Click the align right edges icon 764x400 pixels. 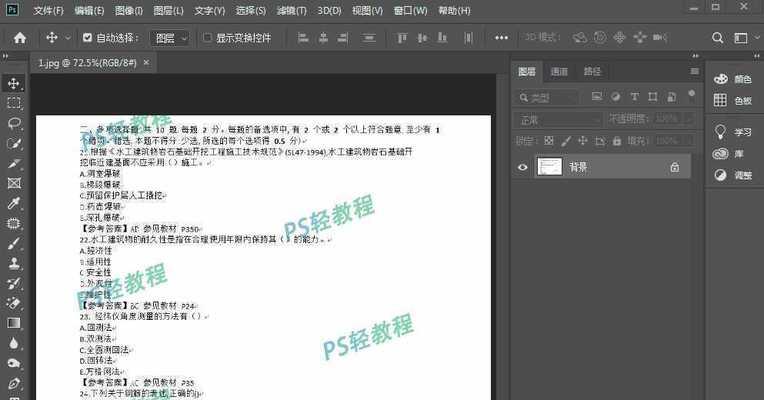pyautogui.click(x=343, y=38)
